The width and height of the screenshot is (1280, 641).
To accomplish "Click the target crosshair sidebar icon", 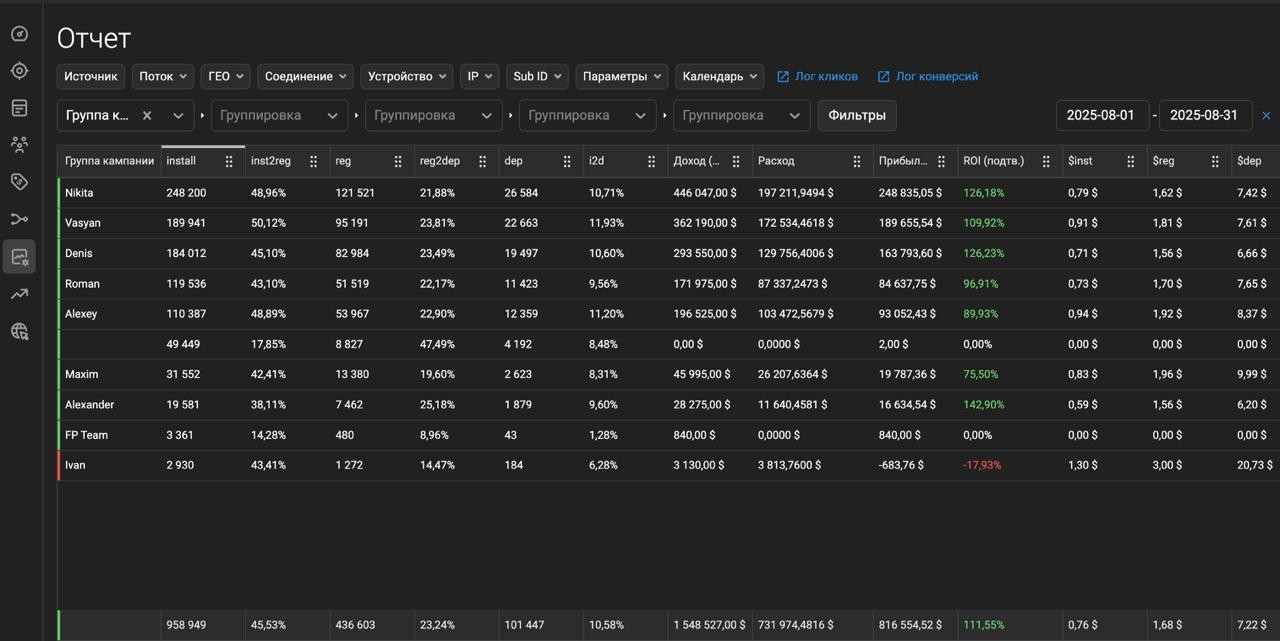I will click(x=19, y=71).
